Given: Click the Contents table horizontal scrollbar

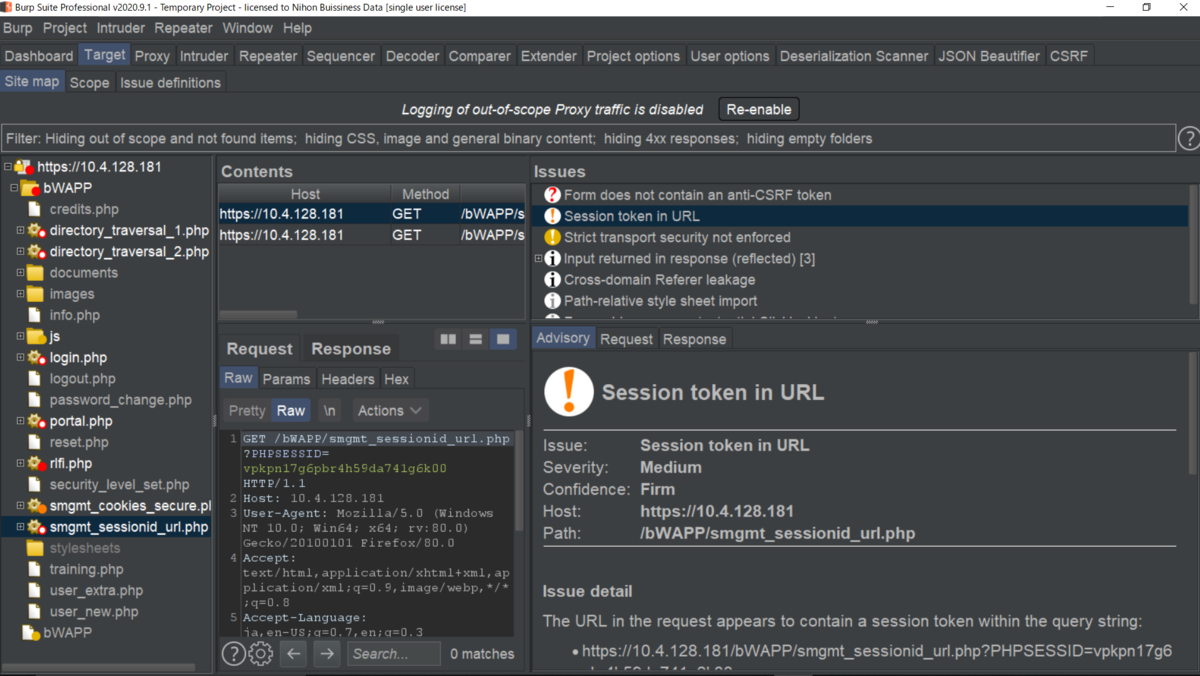Looking at the screenshot, I should tap(258, 315).
